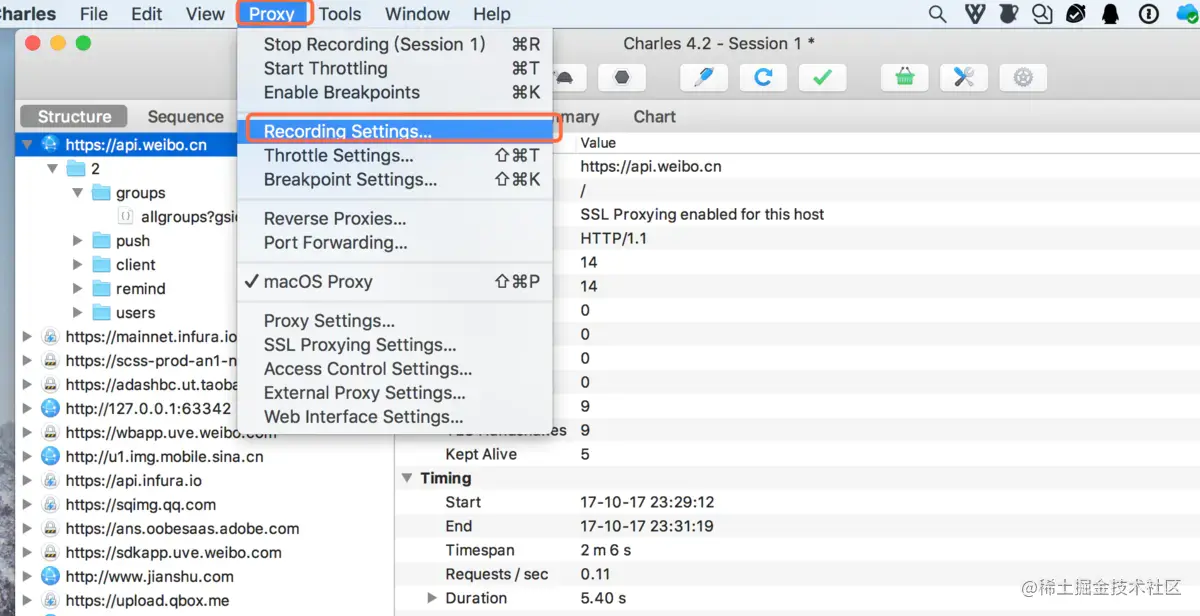Switch to the Chart tab

(x=654, y=116)
